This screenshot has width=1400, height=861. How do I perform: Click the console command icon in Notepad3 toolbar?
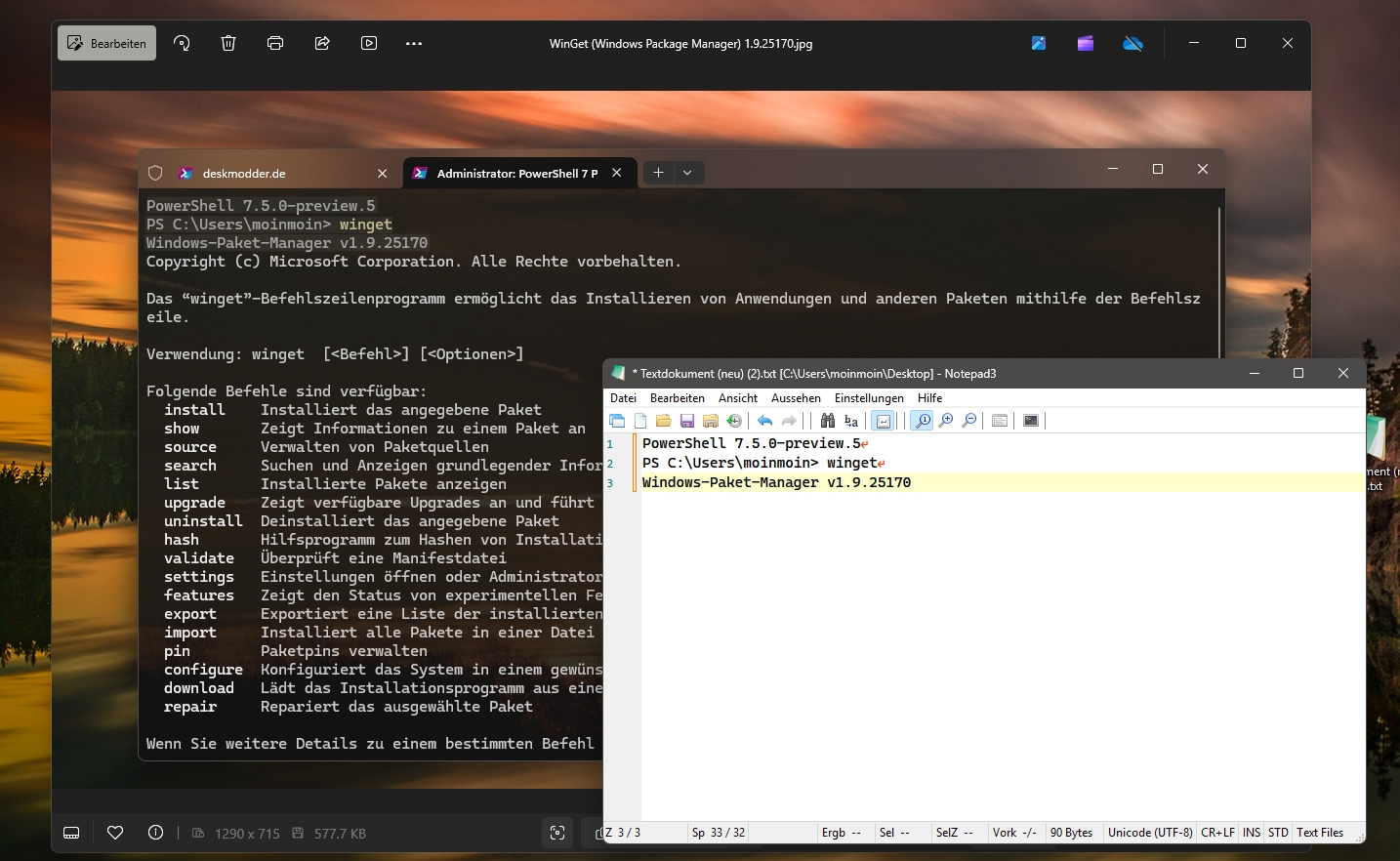pyautogui.click(x=1031, y=421)
